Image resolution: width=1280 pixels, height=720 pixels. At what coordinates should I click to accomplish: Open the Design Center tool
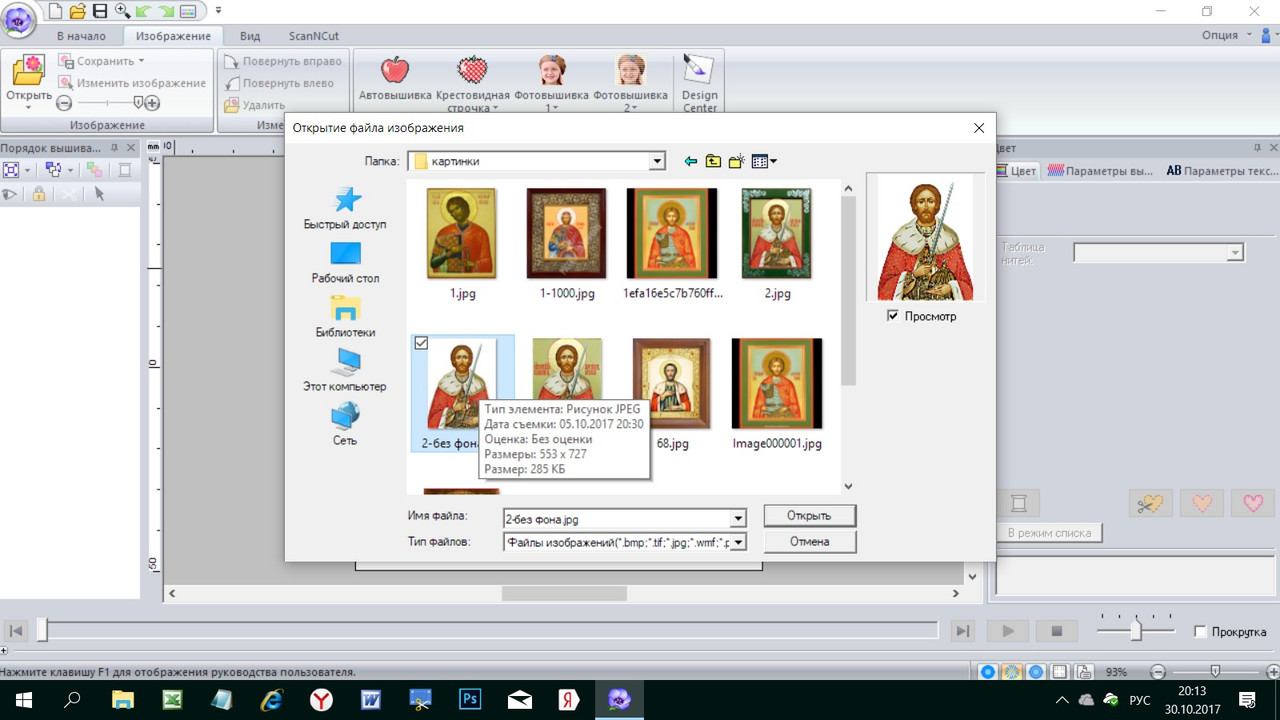point(699,82)
